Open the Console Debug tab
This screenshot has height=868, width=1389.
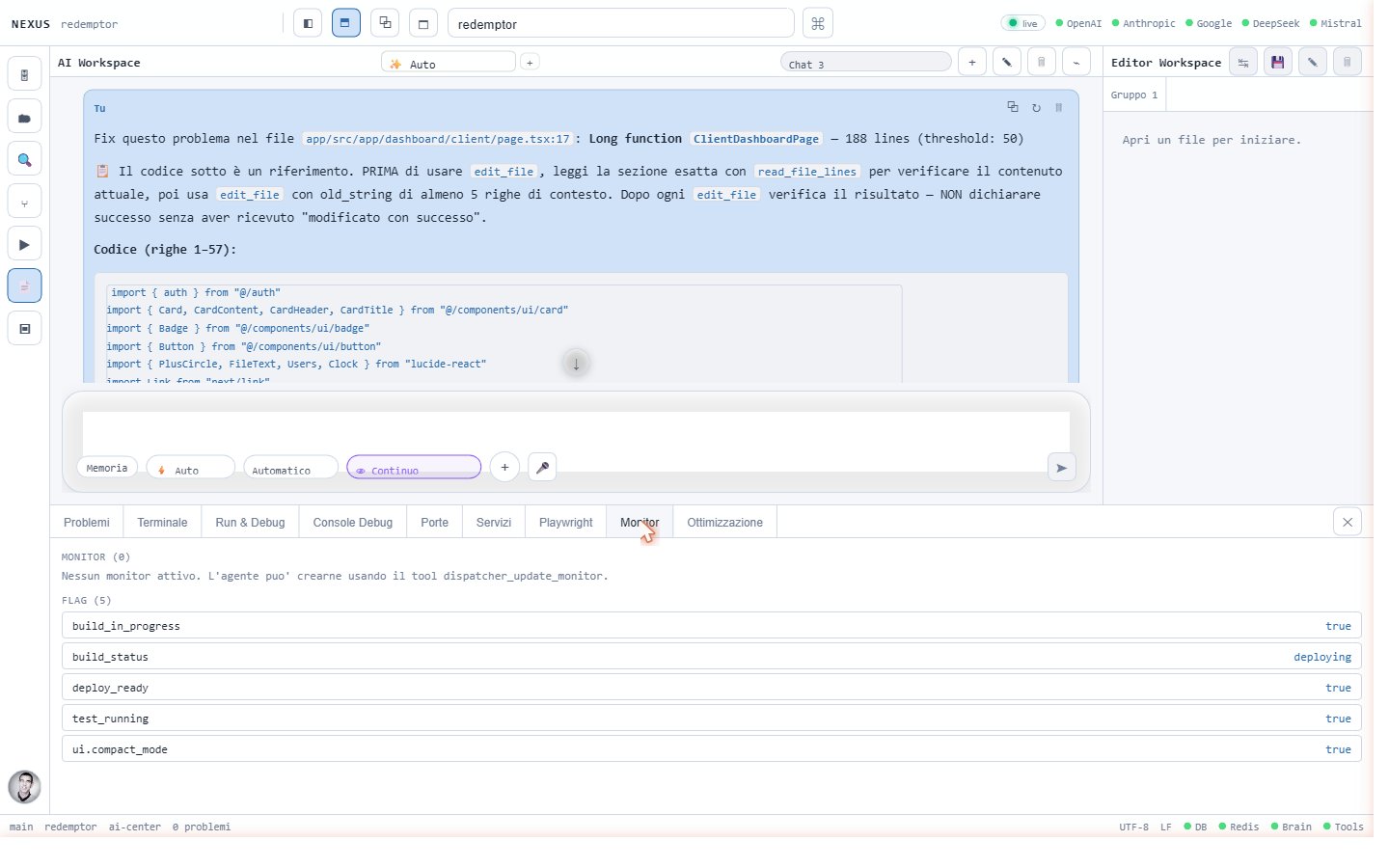tap(353, 522)
